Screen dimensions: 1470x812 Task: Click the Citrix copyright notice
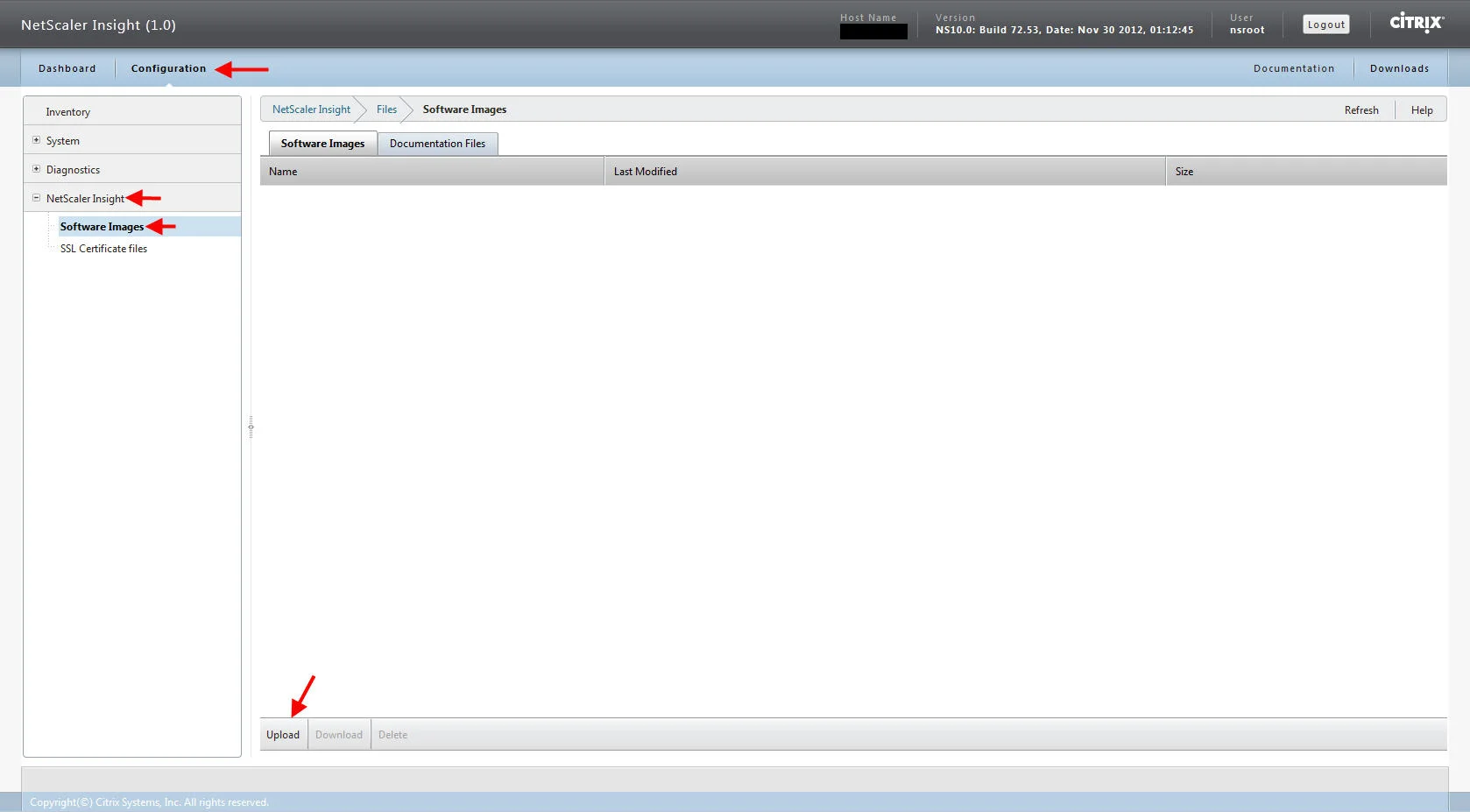coord(149,802)
